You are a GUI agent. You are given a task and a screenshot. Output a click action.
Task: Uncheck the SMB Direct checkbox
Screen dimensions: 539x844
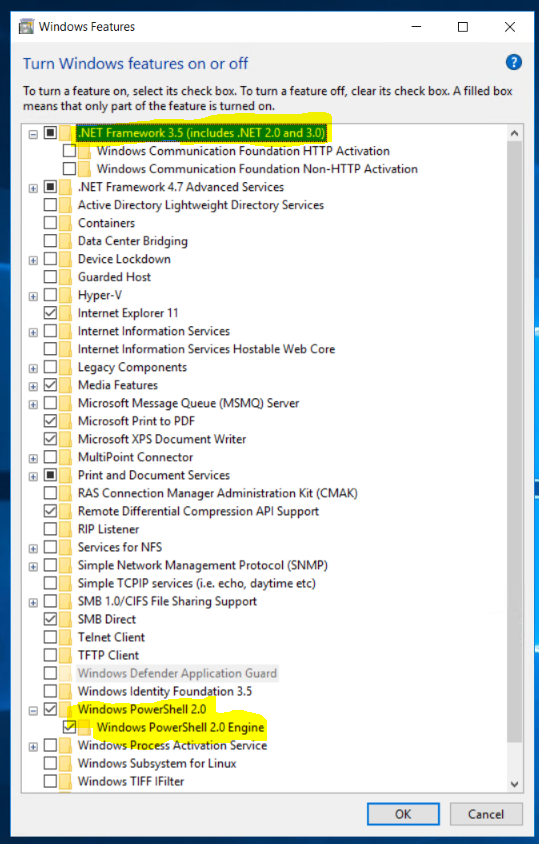coord(50,619)
